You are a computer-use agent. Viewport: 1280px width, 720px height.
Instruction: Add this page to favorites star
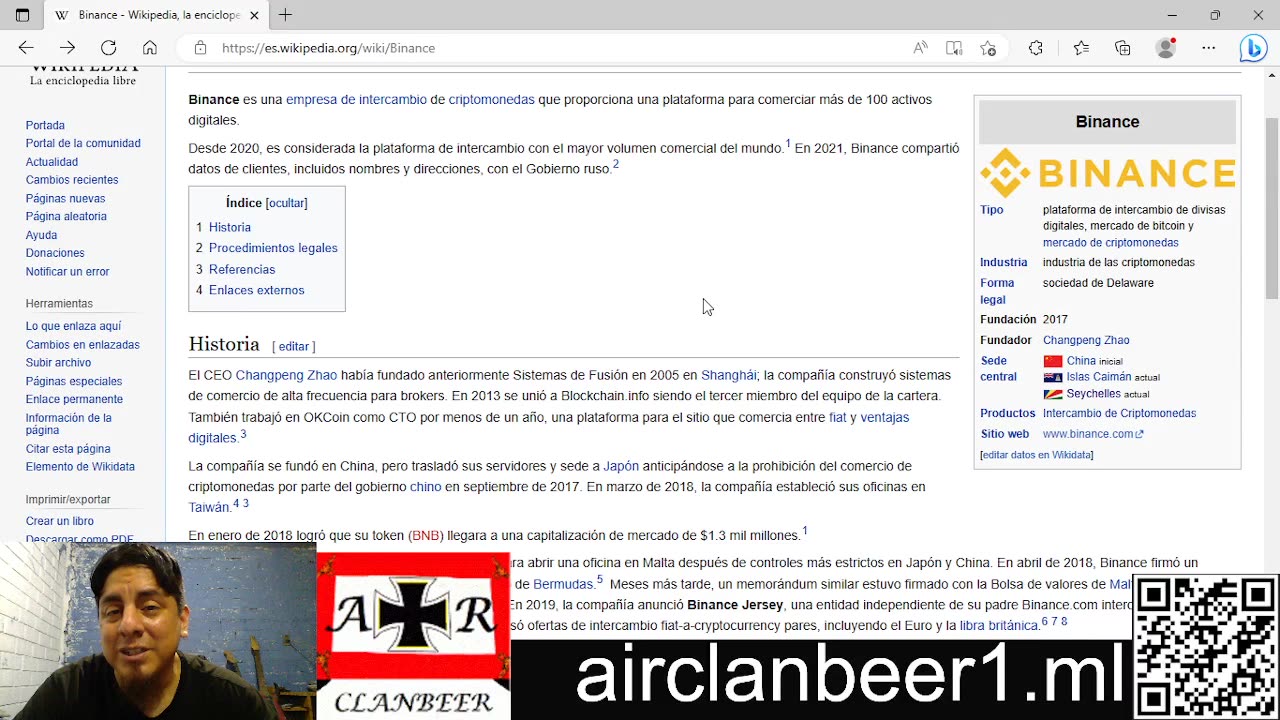pos(988,48)
